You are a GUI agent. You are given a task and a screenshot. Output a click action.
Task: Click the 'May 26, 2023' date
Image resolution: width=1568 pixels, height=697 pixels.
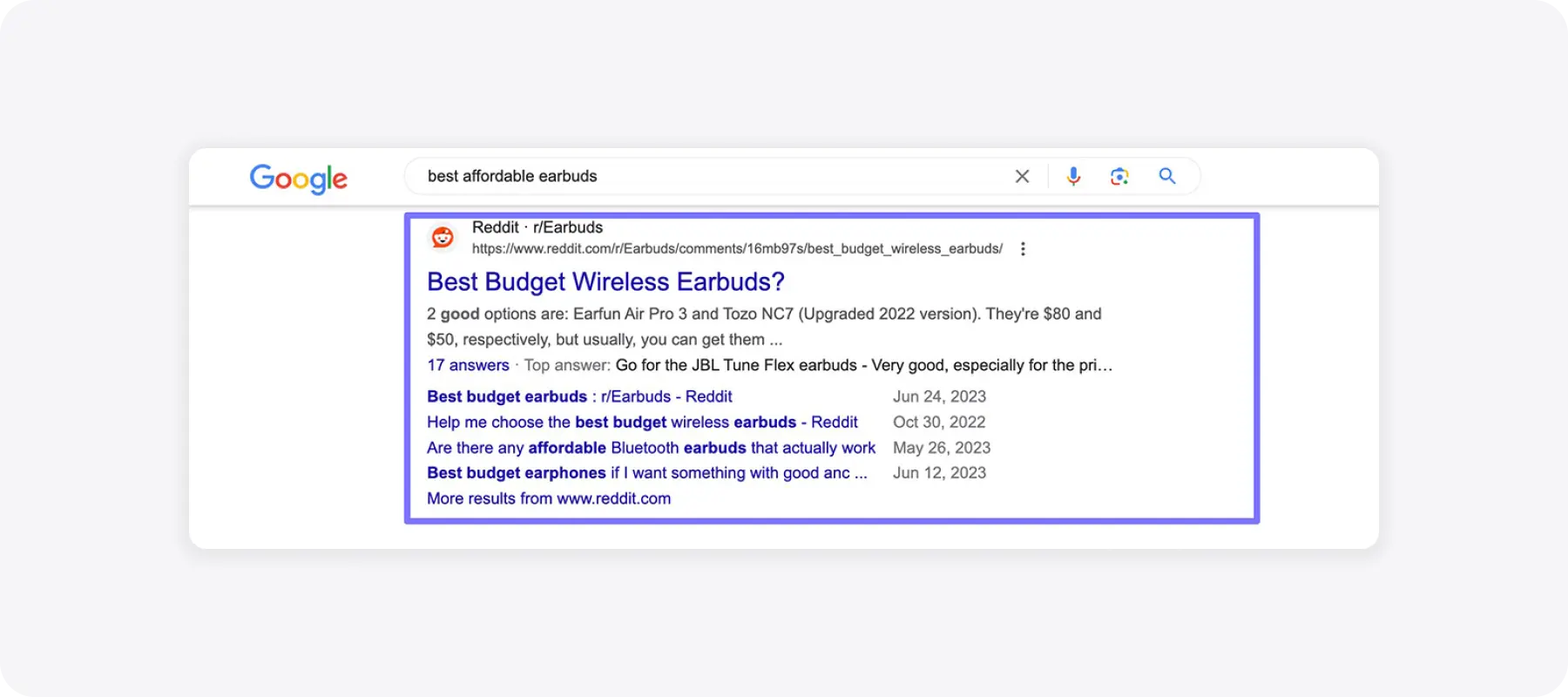tap(942, 448)
